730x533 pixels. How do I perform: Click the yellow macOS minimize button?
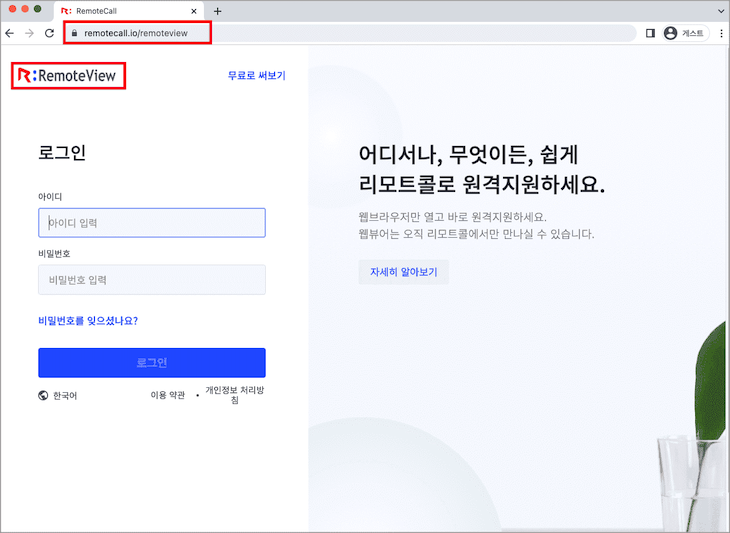coord(25,9)
